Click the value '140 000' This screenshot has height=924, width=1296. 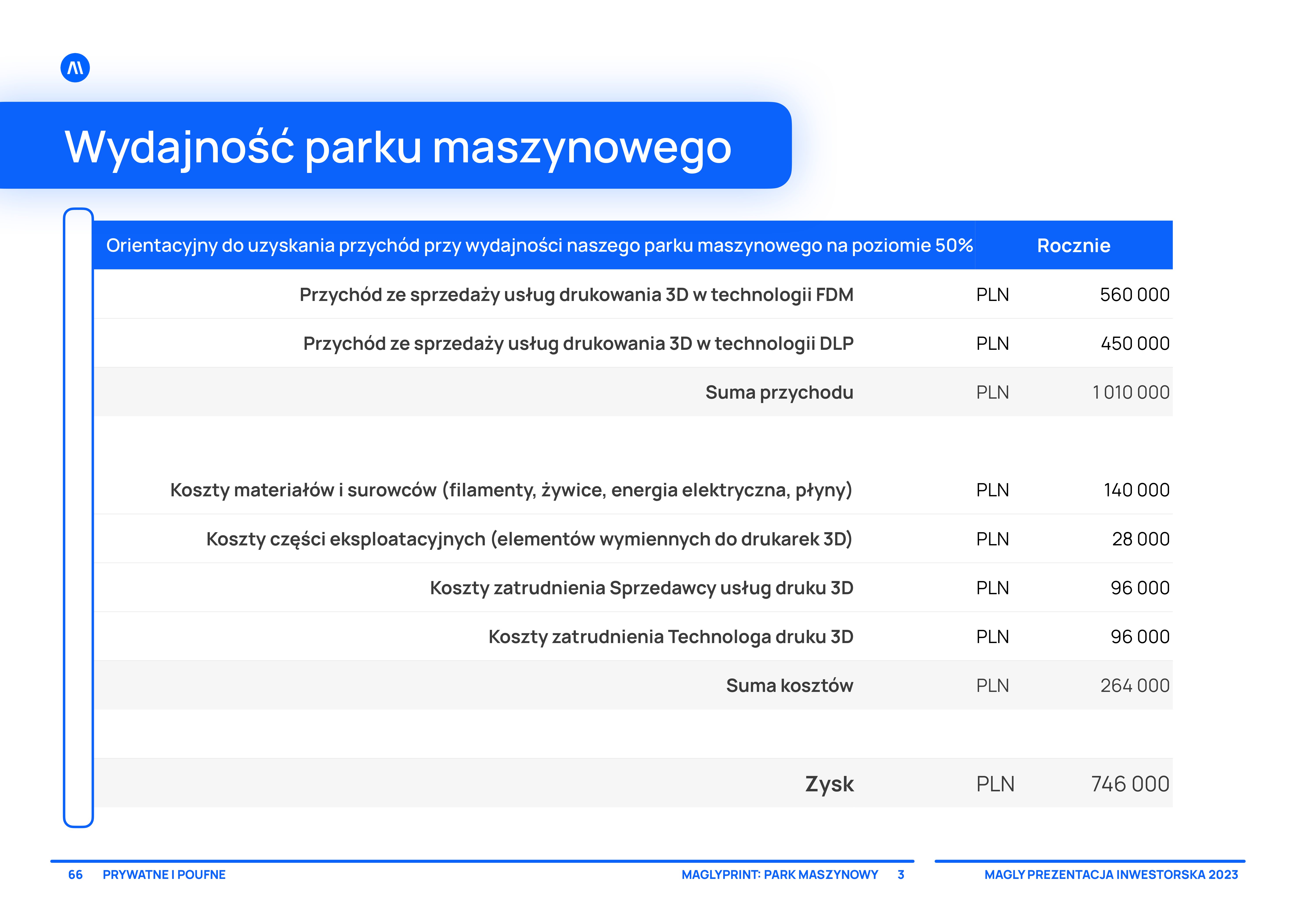tap(1137, 490)
